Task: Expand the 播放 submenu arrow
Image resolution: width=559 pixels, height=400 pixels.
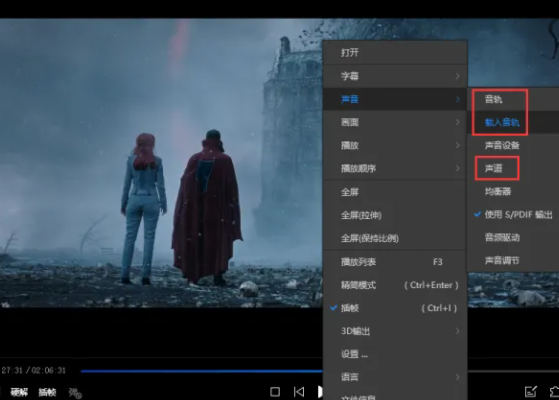Action: coord(457,145)
